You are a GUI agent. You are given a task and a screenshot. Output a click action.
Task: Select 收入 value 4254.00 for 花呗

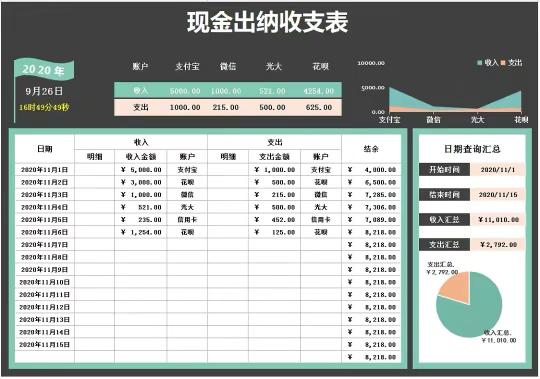click(x=319, y=91)
